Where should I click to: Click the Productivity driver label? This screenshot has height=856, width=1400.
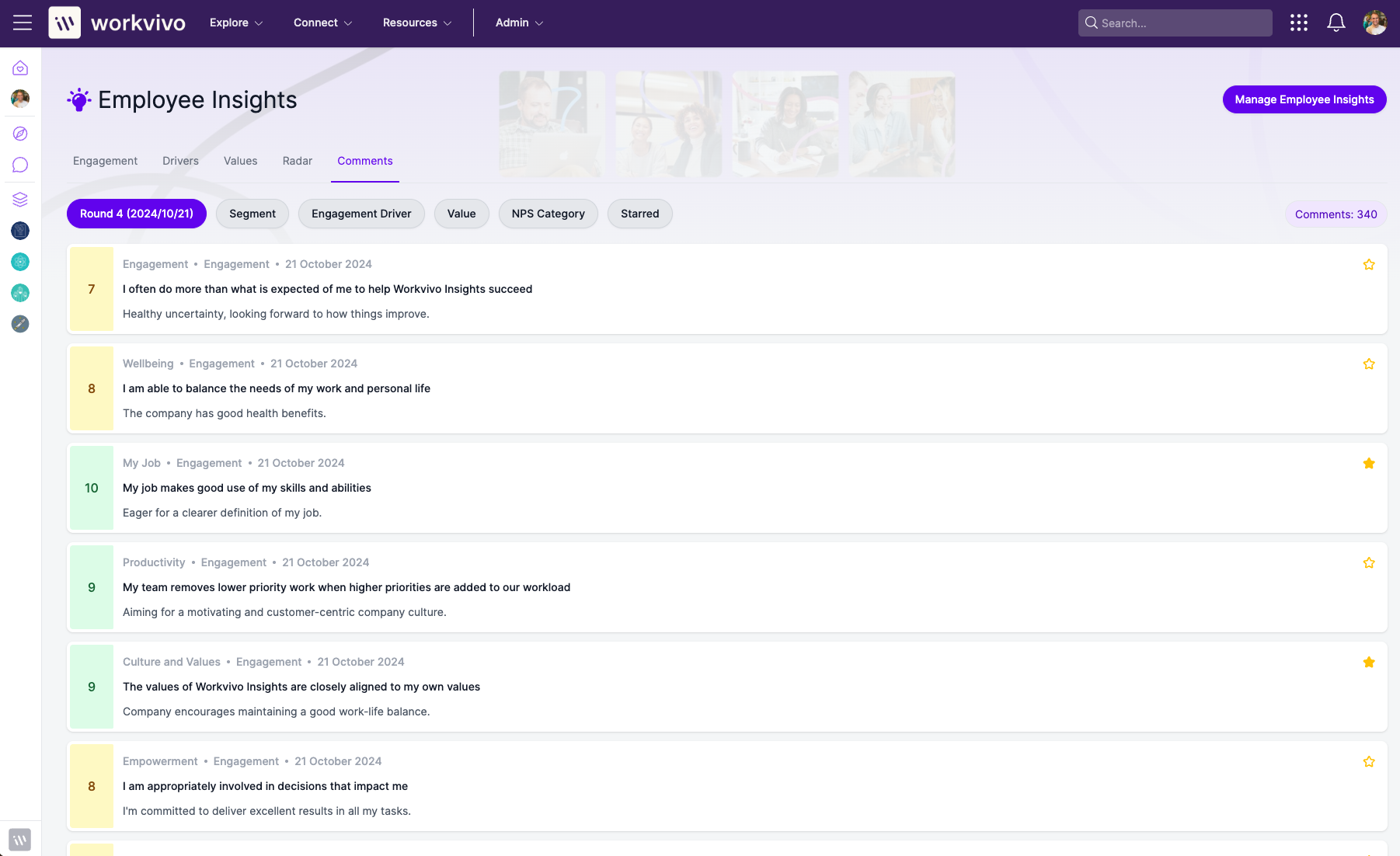pyautogui.click(x=154, y=562)
